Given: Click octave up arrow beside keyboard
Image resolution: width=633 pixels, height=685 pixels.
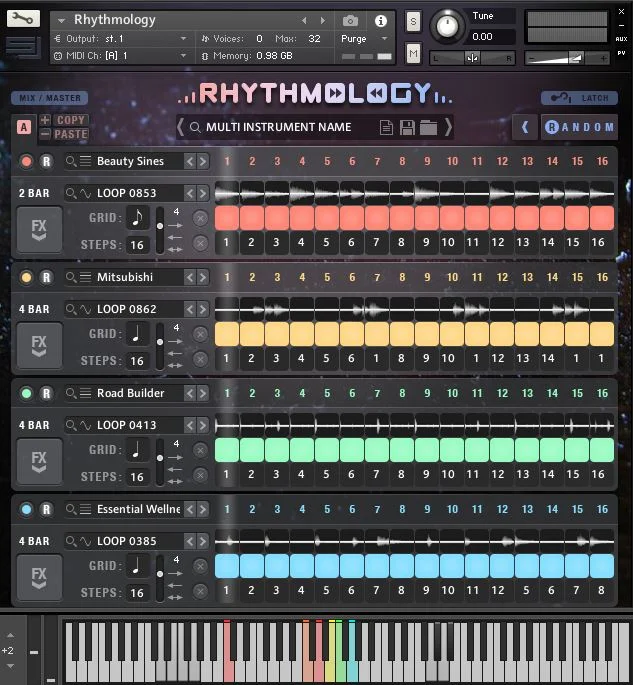Looking at the screenshot, I should [x=10, y=635].
